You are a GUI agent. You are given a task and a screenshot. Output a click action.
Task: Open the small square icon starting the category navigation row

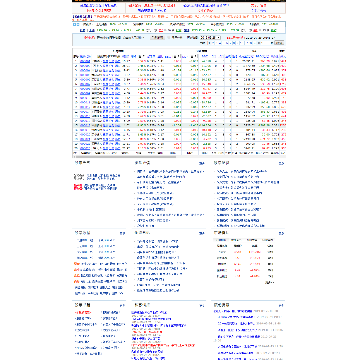click(x=74, y=25)
